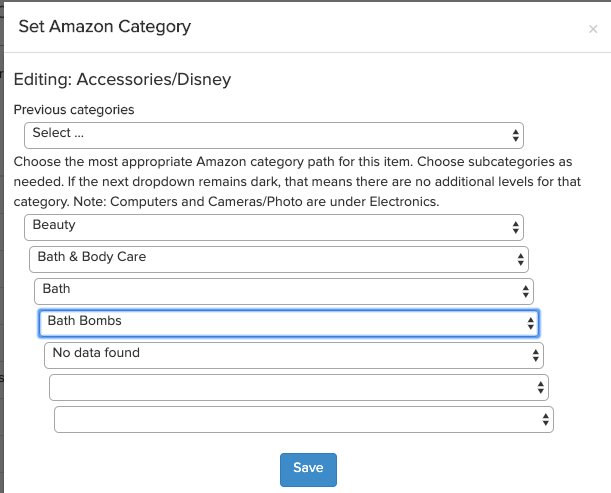Click the 'Editing: Accessories/Disney' heading

(x=122, y=78)
